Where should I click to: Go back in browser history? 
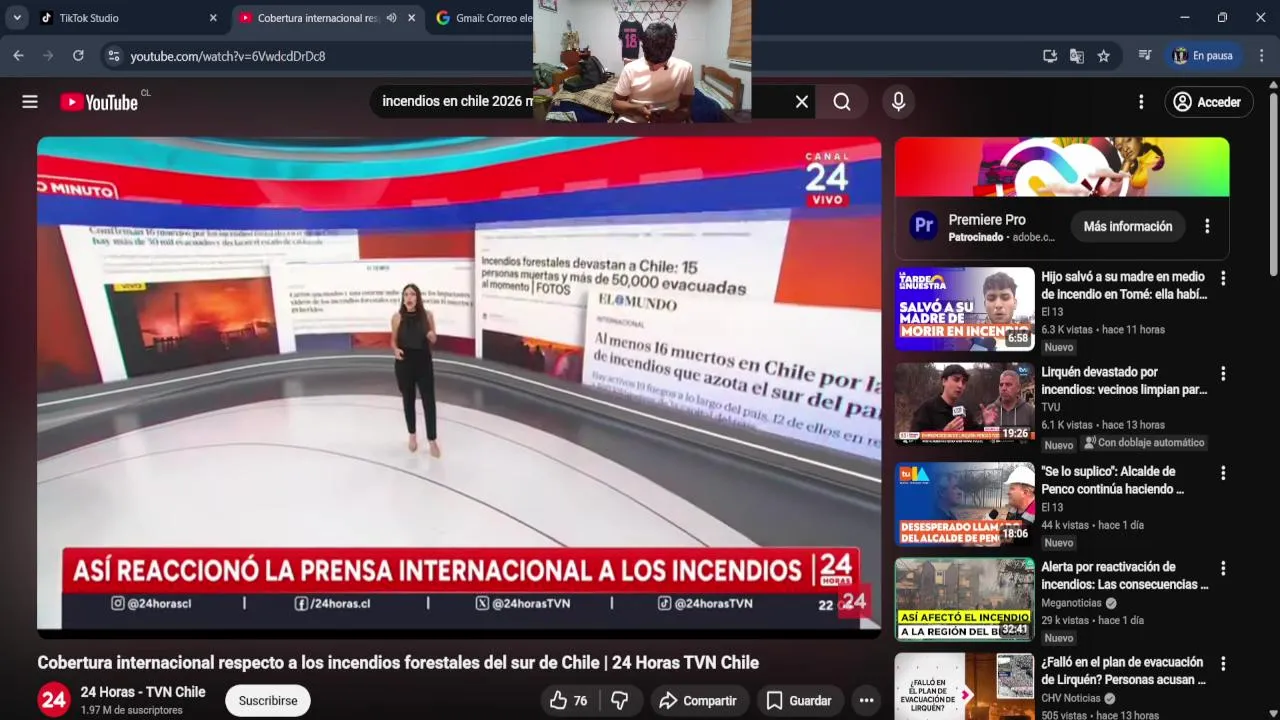click(18, 56)
